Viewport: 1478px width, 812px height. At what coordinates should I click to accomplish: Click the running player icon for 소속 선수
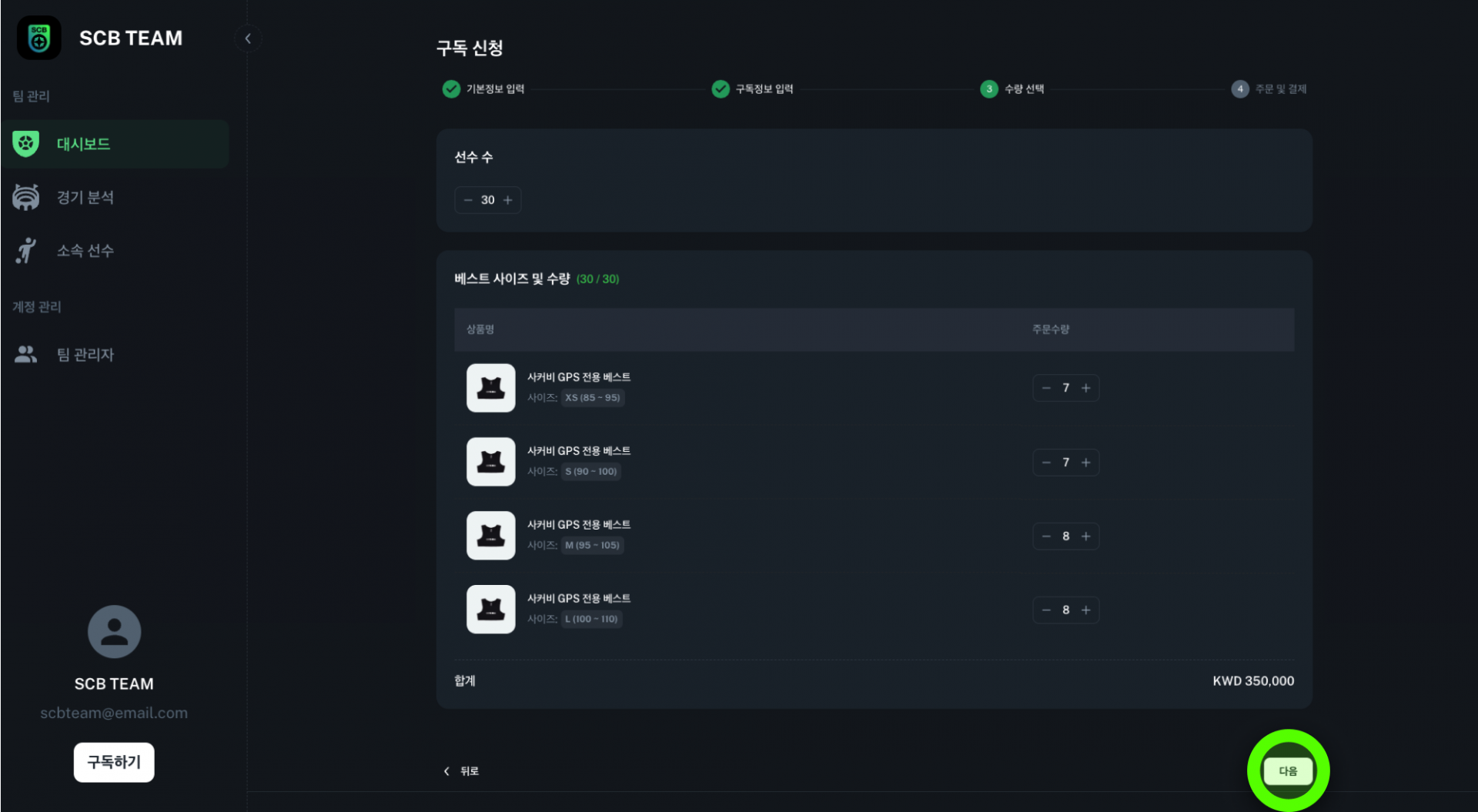tap(26, 250)
